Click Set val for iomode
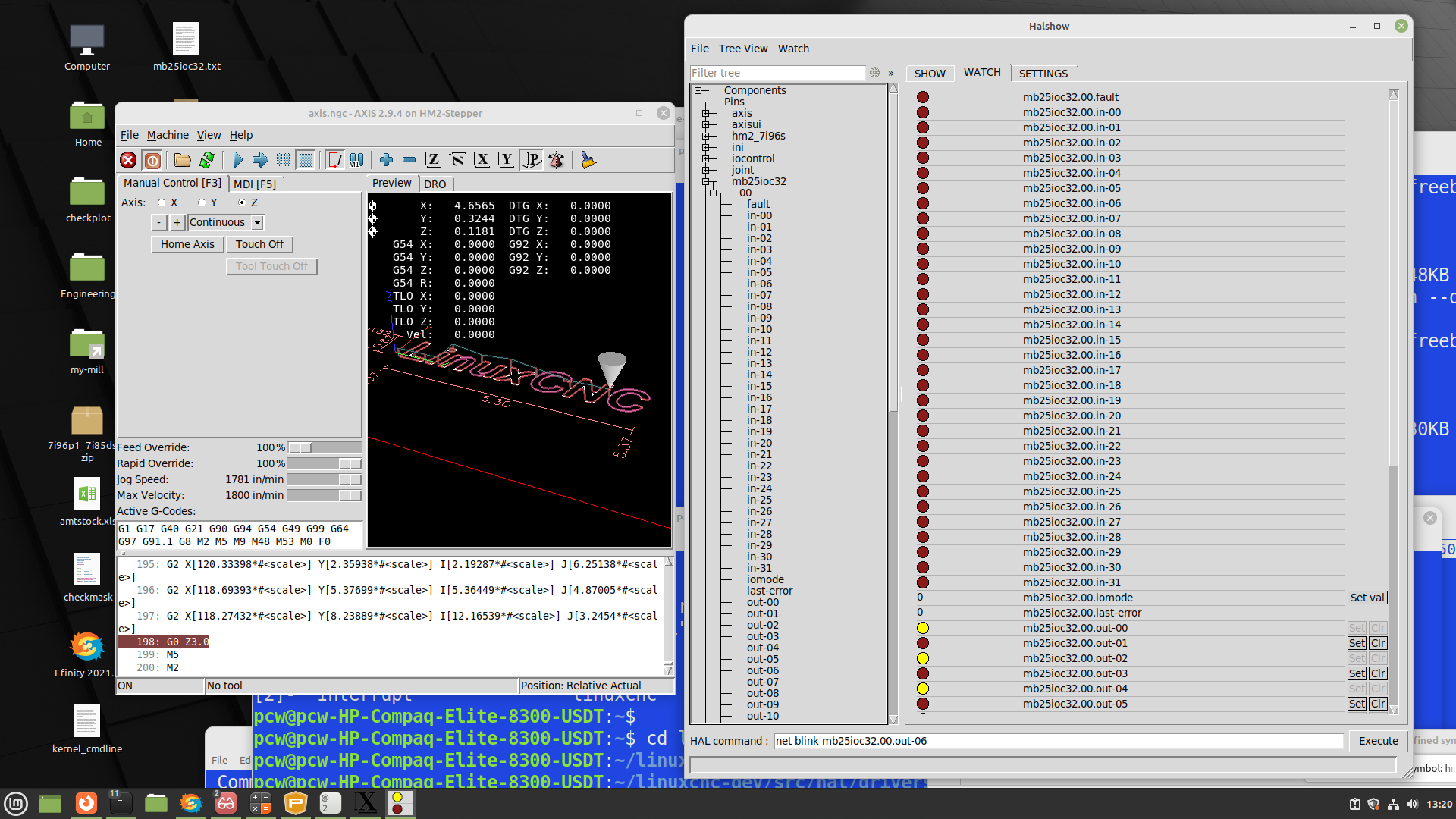Viewport: 1456px width, 819px height. coord(1367,598)
